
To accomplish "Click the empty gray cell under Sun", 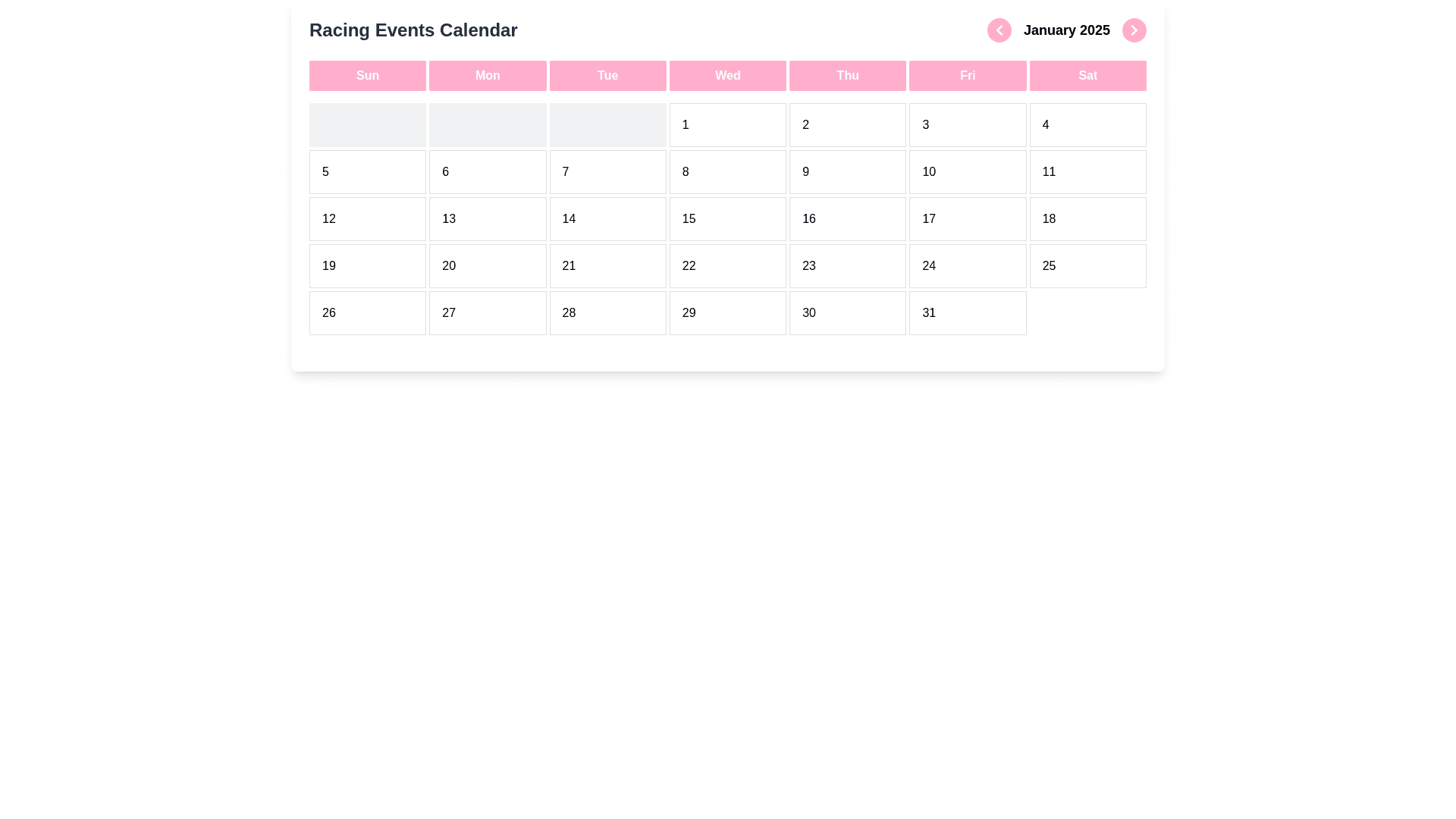I will 367,125.
